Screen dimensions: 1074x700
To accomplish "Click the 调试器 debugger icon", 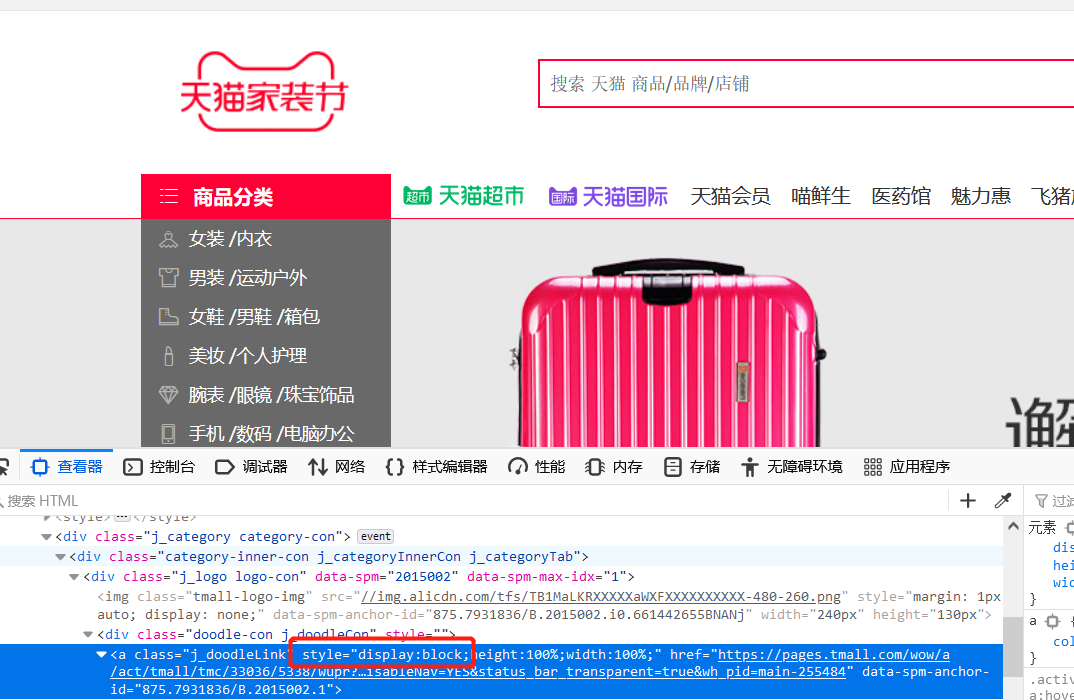I will tap(225, 467).
